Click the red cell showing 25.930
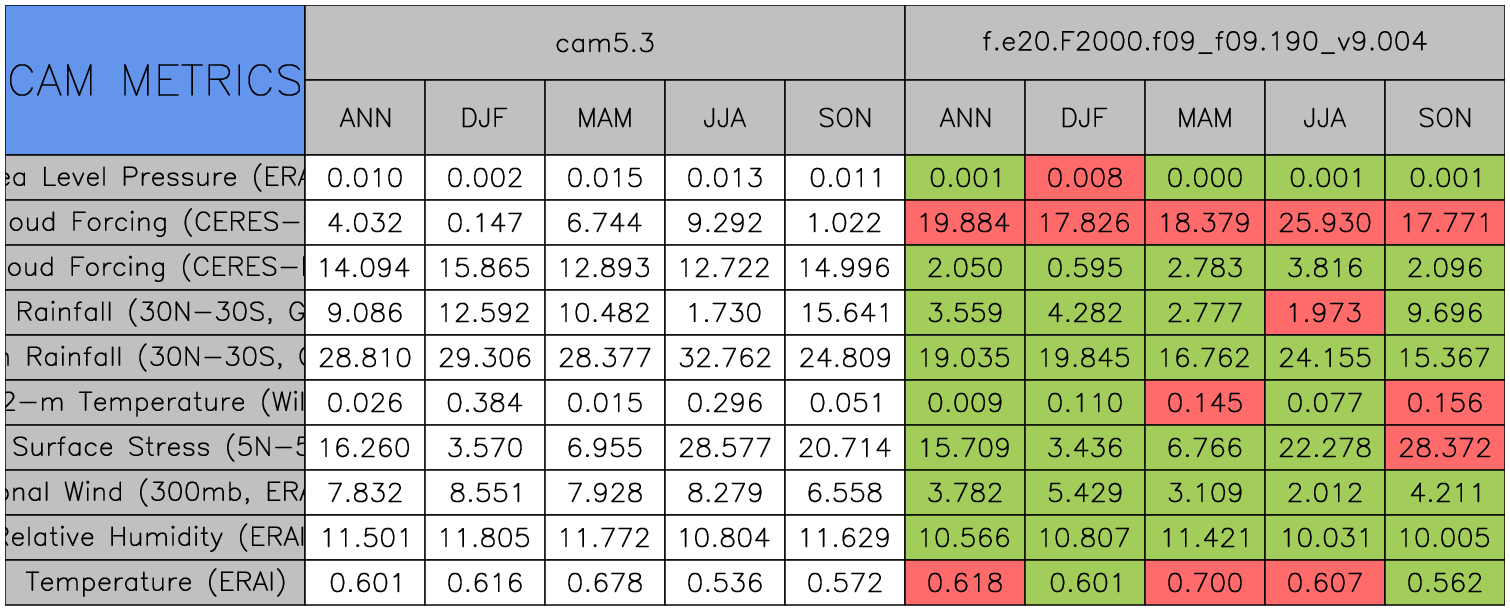 click(1325, 223)
